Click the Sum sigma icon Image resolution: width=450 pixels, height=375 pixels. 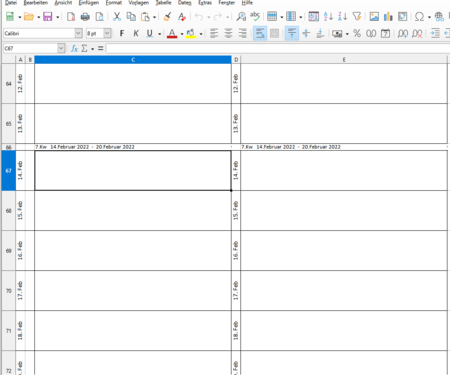pos(85,48)
